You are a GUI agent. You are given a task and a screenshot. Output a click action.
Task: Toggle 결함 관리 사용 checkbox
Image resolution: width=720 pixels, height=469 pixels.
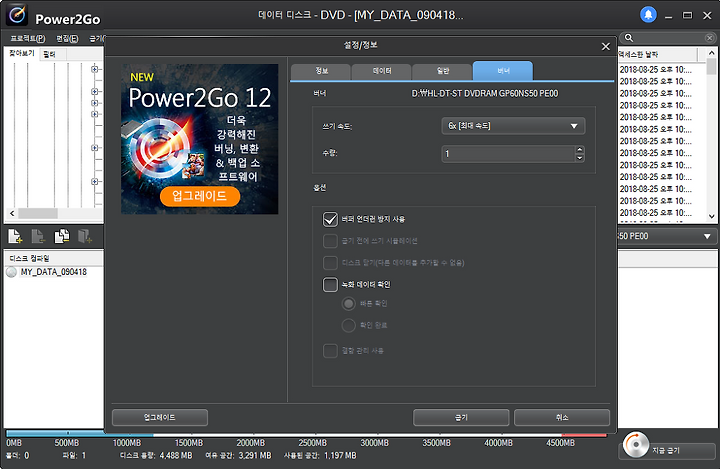point(330,351)
